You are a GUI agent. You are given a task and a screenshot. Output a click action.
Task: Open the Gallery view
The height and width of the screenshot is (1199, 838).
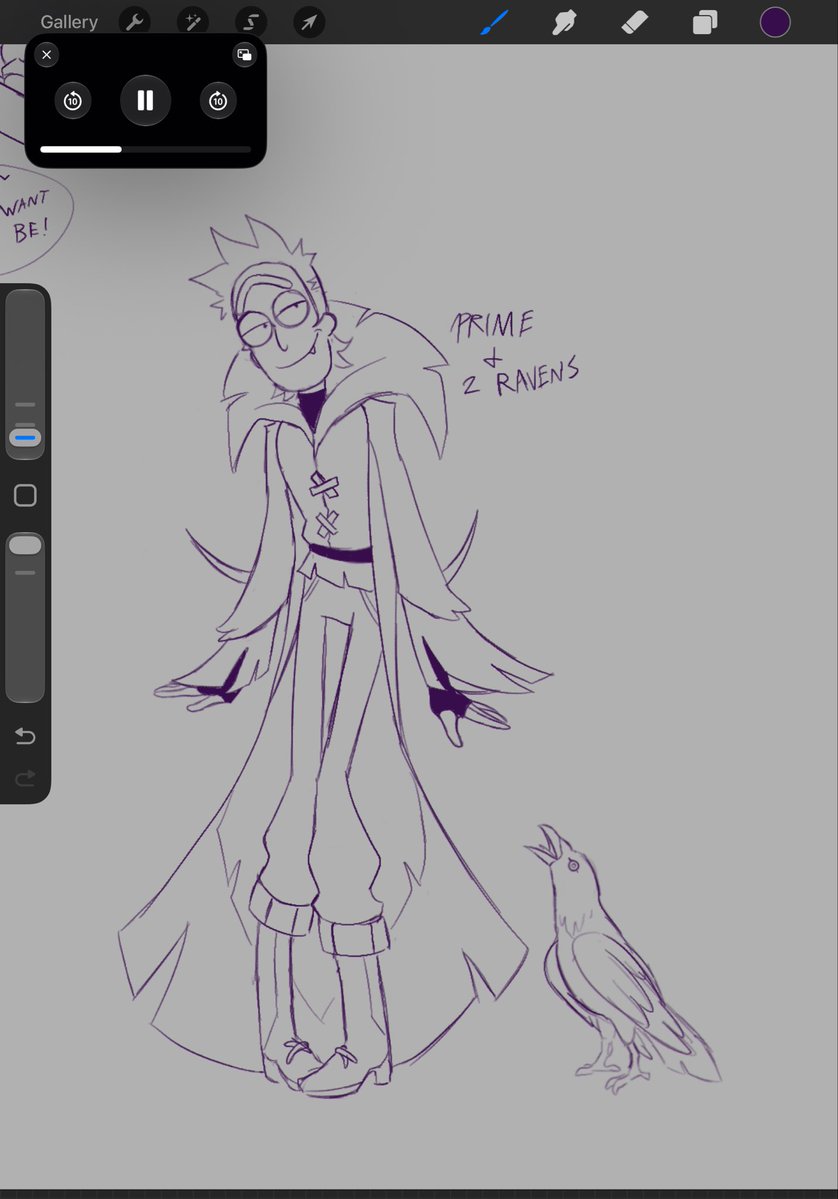[69, 22]
